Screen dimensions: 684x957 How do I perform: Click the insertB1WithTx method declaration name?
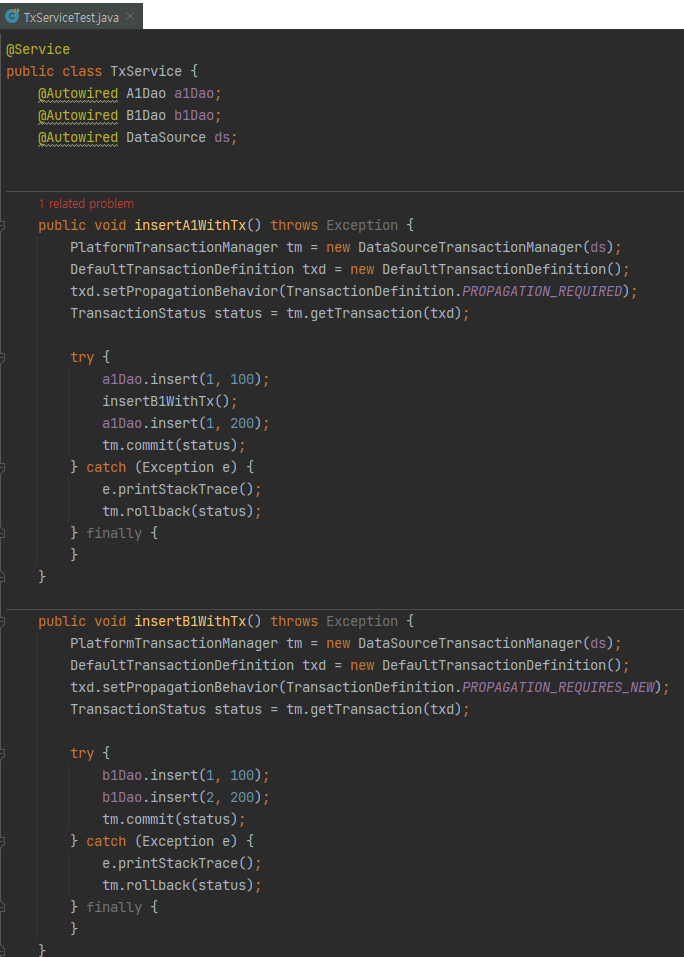coord(190,621)
